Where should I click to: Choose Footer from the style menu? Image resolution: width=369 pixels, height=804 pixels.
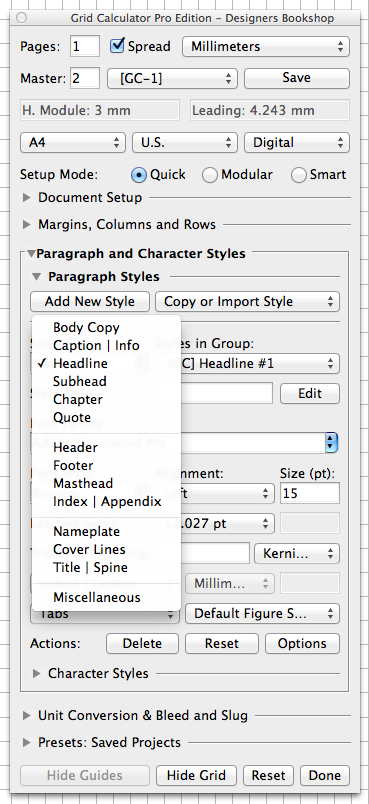click(x=106, y=466)
